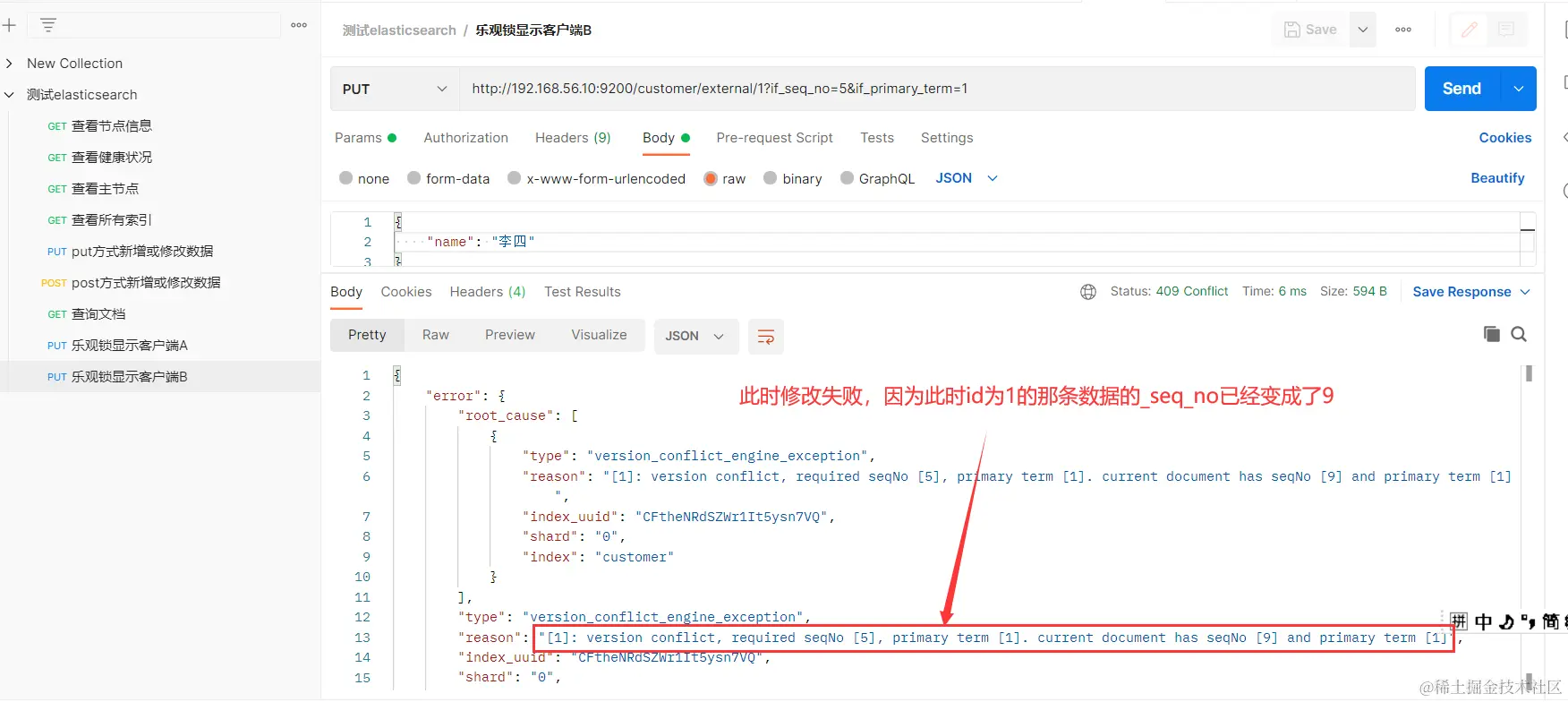Open the Authorization tab

coord(465,138)
